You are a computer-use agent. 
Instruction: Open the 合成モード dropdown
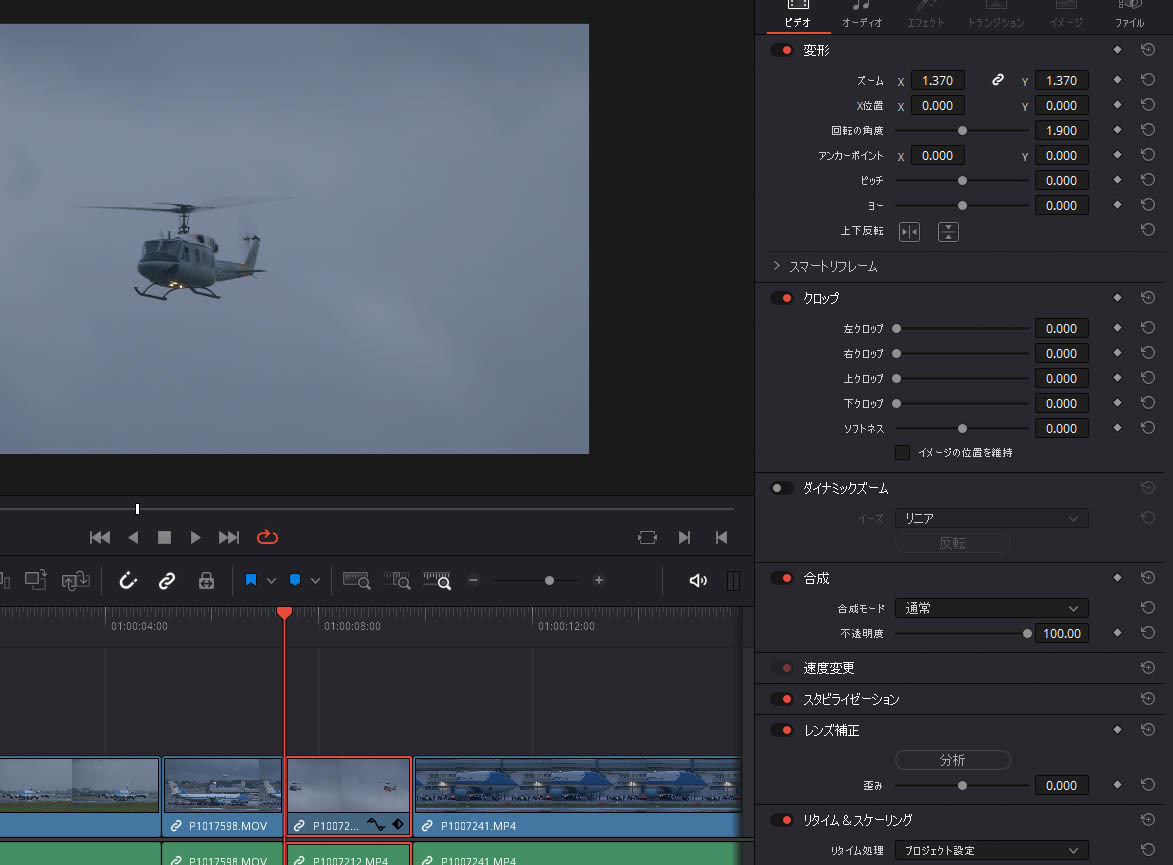tap(991, 608)
